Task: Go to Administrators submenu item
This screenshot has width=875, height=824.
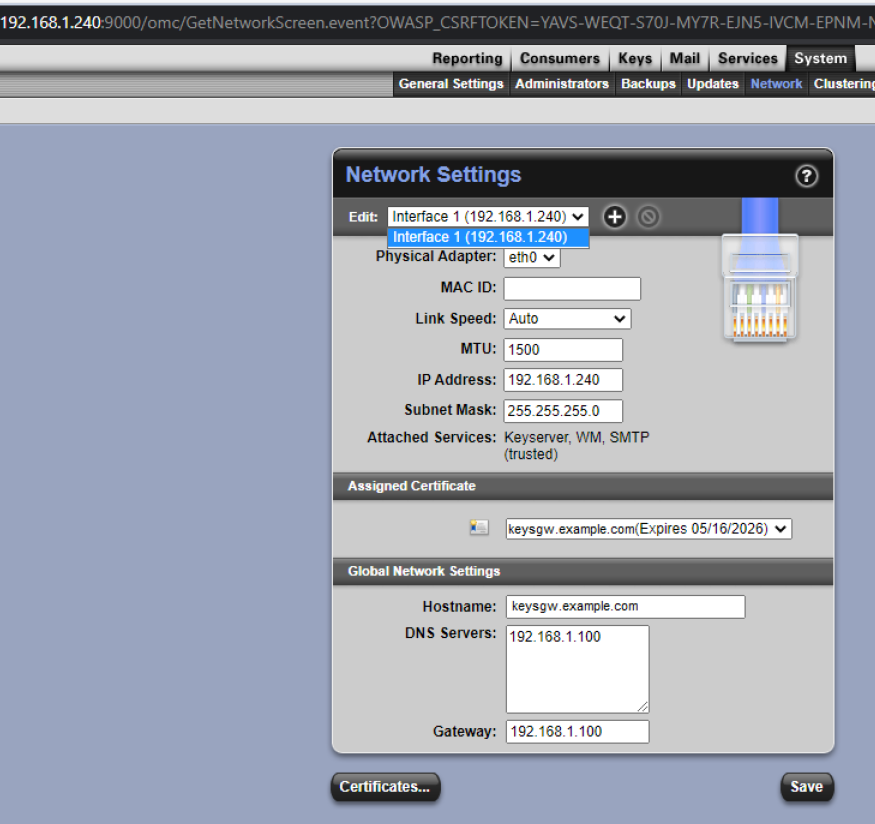Action: (x=562, y=84)
